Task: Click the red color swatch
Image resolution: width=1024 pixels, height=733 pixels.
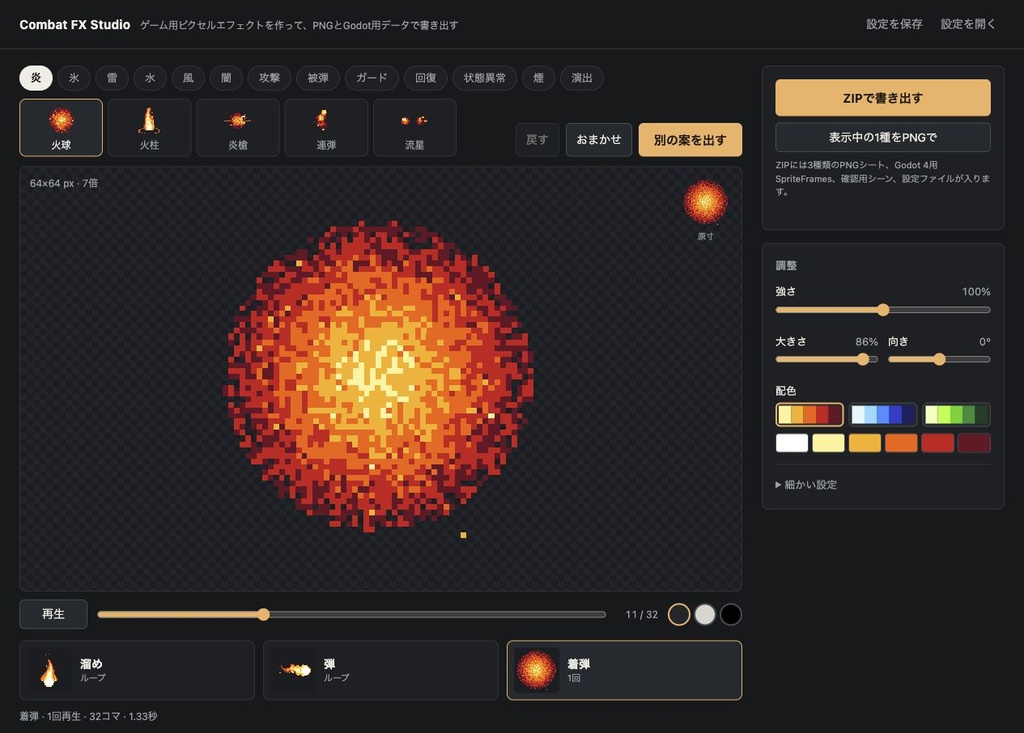Action: 938,442
